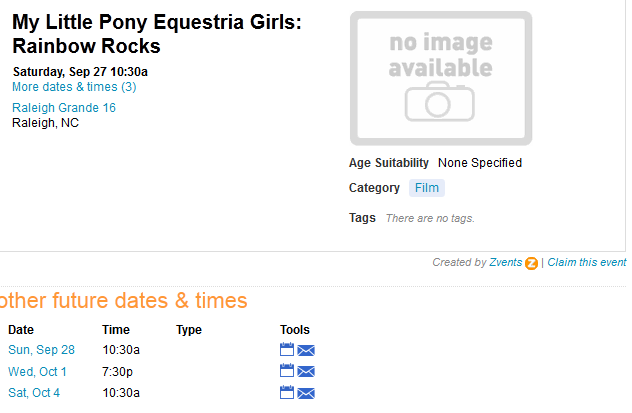
Task: Click envelope icon for Sat, Oct 4
Action: (x=306, y=393)
